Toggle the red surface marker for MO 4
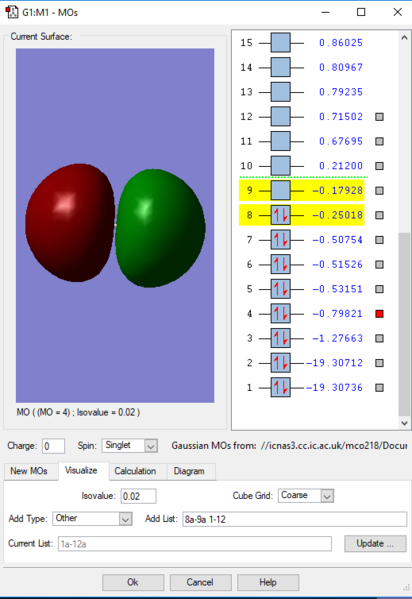 (x=379, y=314)
